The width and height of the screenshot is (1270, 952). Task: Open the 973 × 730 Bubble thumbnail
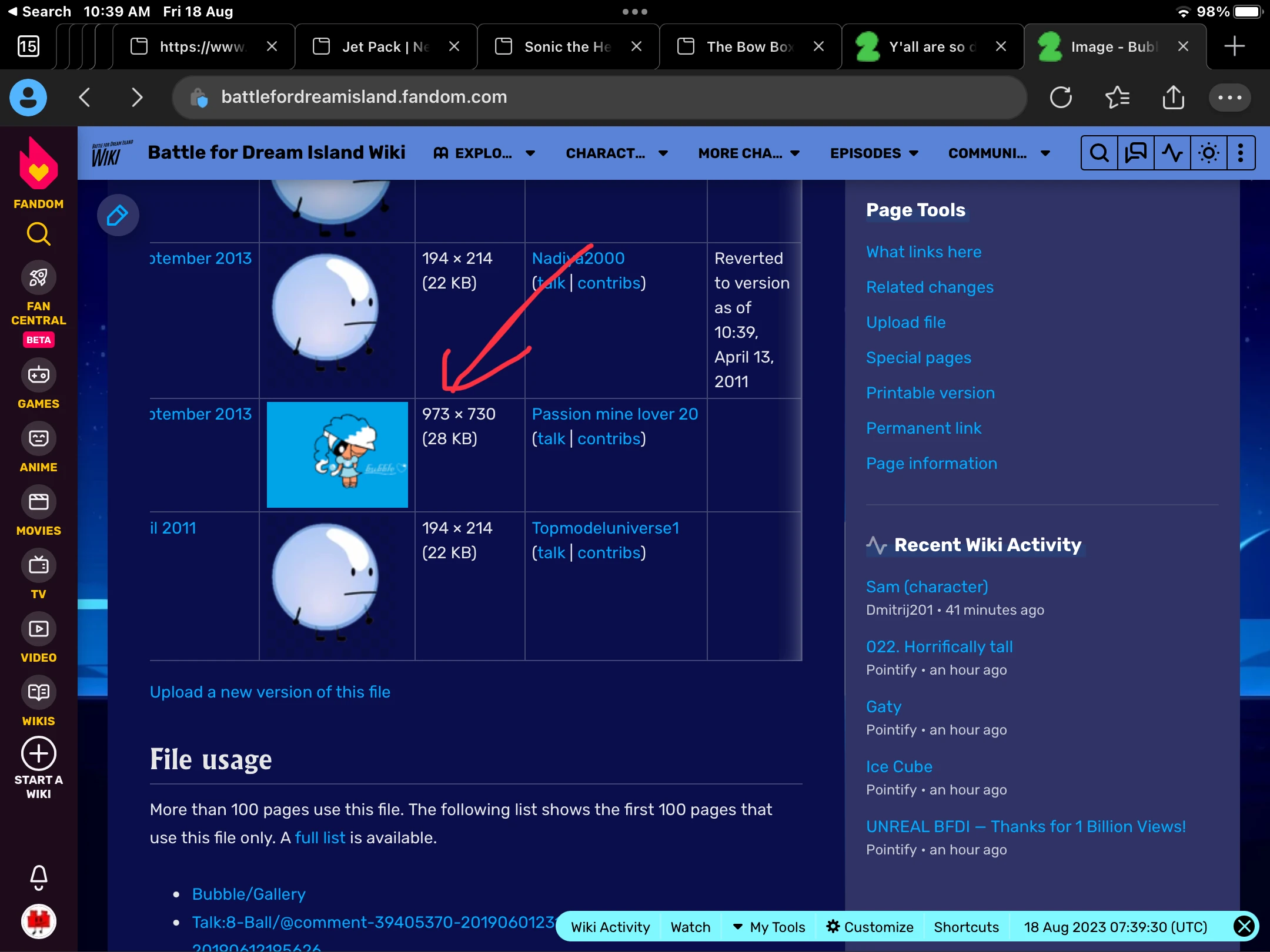click(337, 454)
